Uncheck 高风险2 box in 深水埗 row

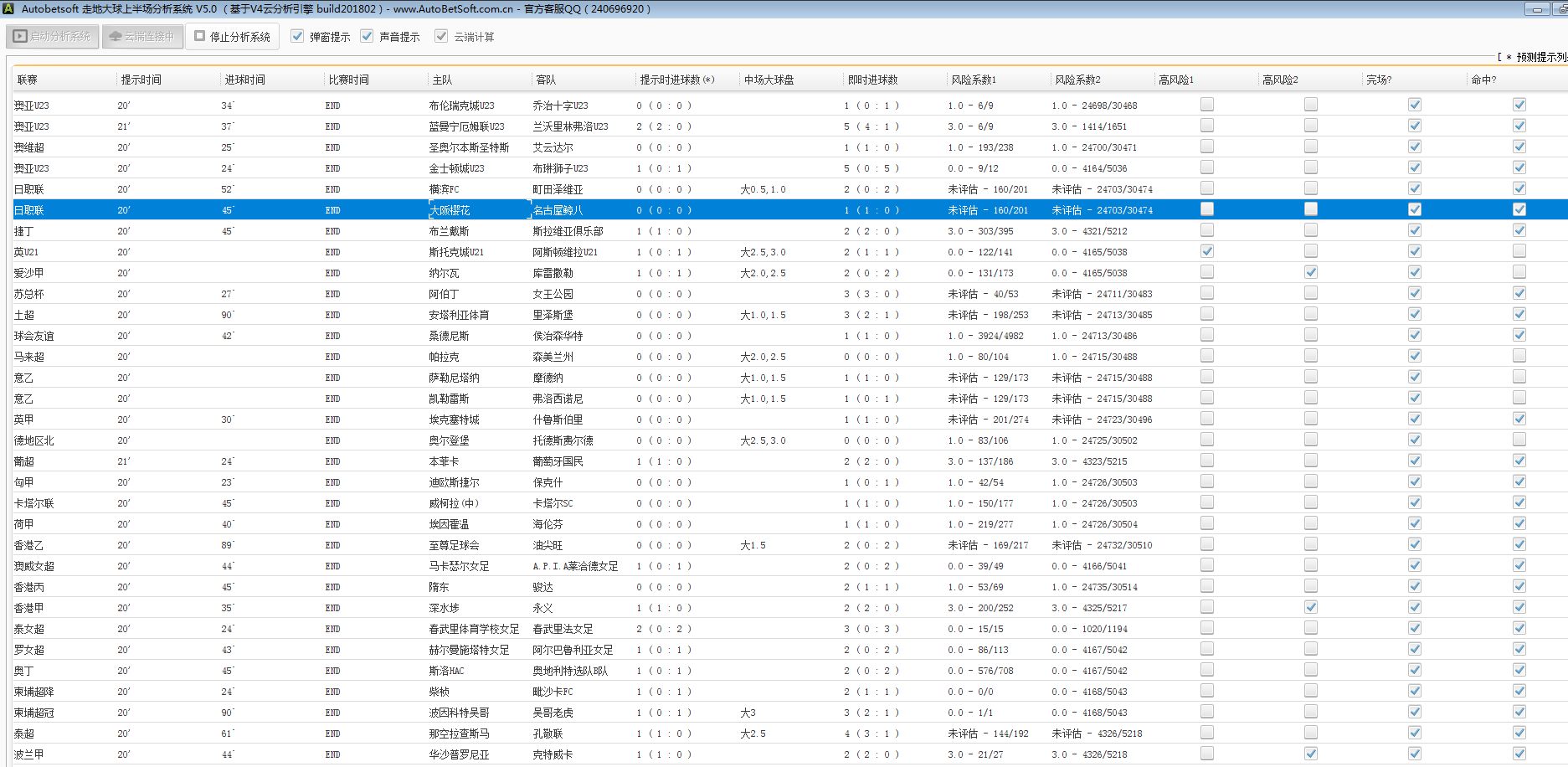click(1310, 607)
